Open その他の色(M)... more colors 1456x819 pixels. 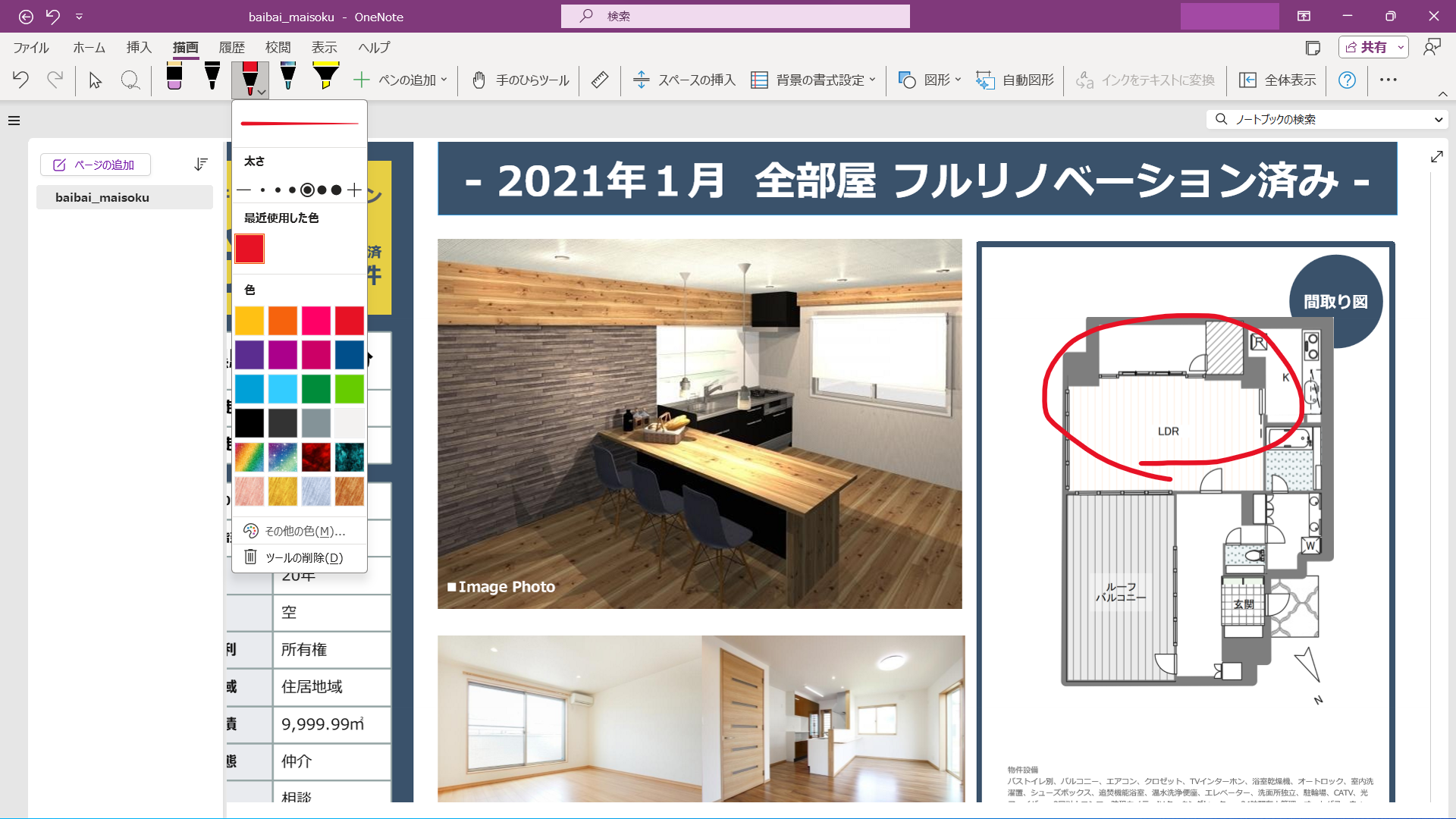point(300,531)
